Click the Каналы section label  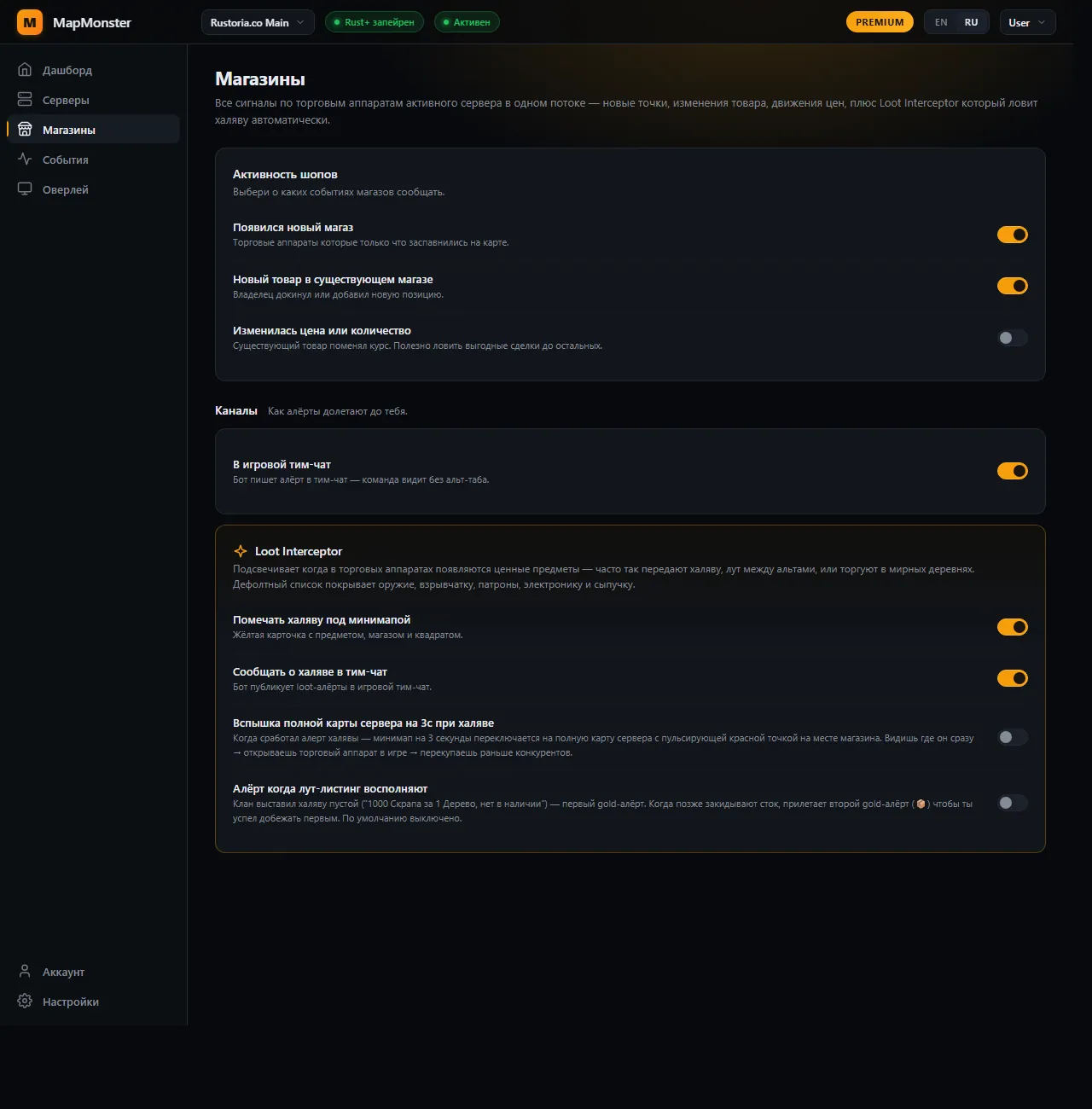coord(236,410)
